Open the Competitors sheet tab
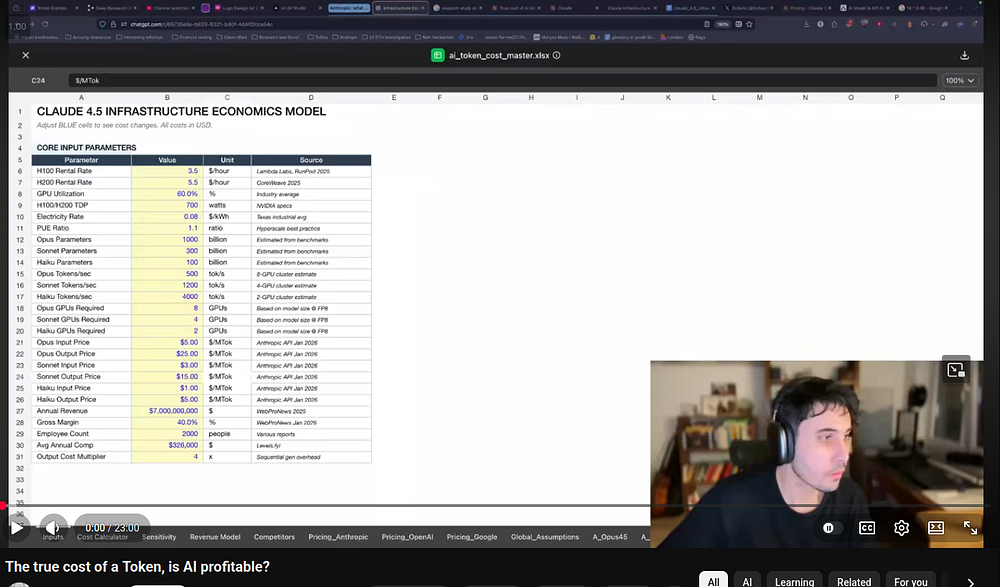The image size is (1000, 587). 274,537
